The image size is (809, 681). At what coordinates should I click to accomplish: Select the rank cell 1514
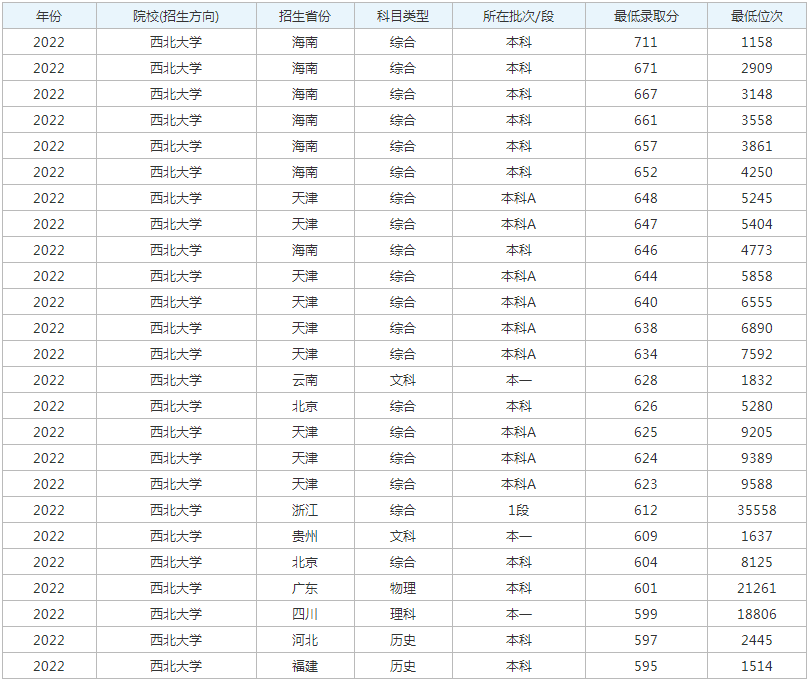coord(757,666)
